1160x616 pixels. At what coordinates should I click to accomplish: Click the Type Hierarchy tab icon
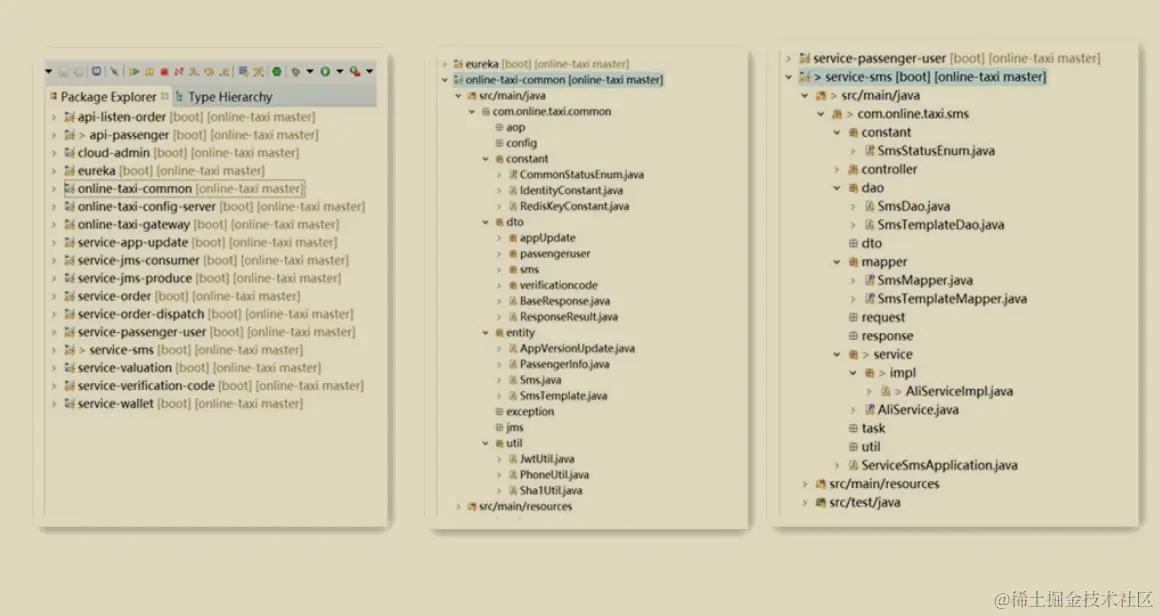(179, 97)
